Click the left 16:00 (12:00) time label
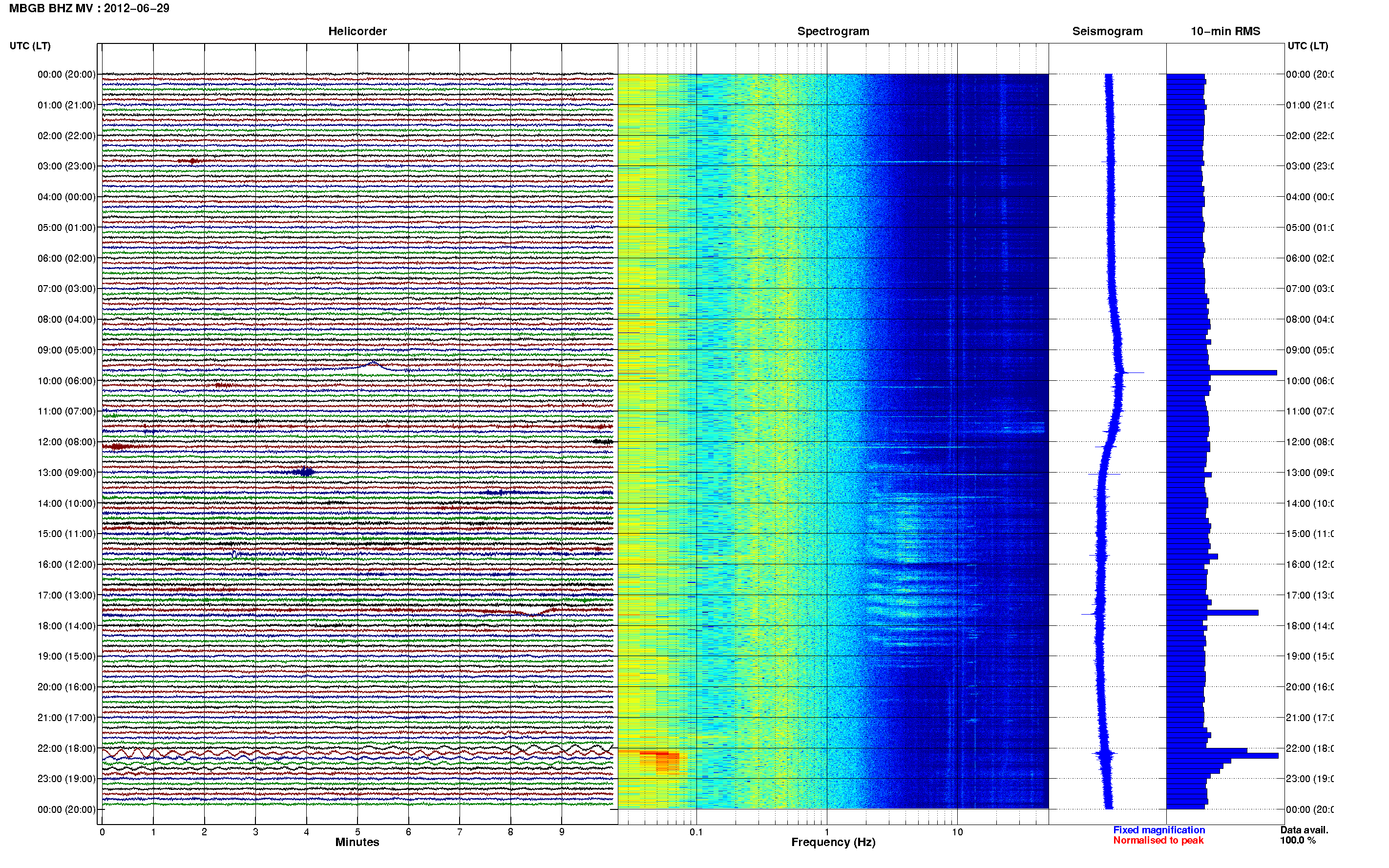 pyautogui.click(x=66, y=564)
